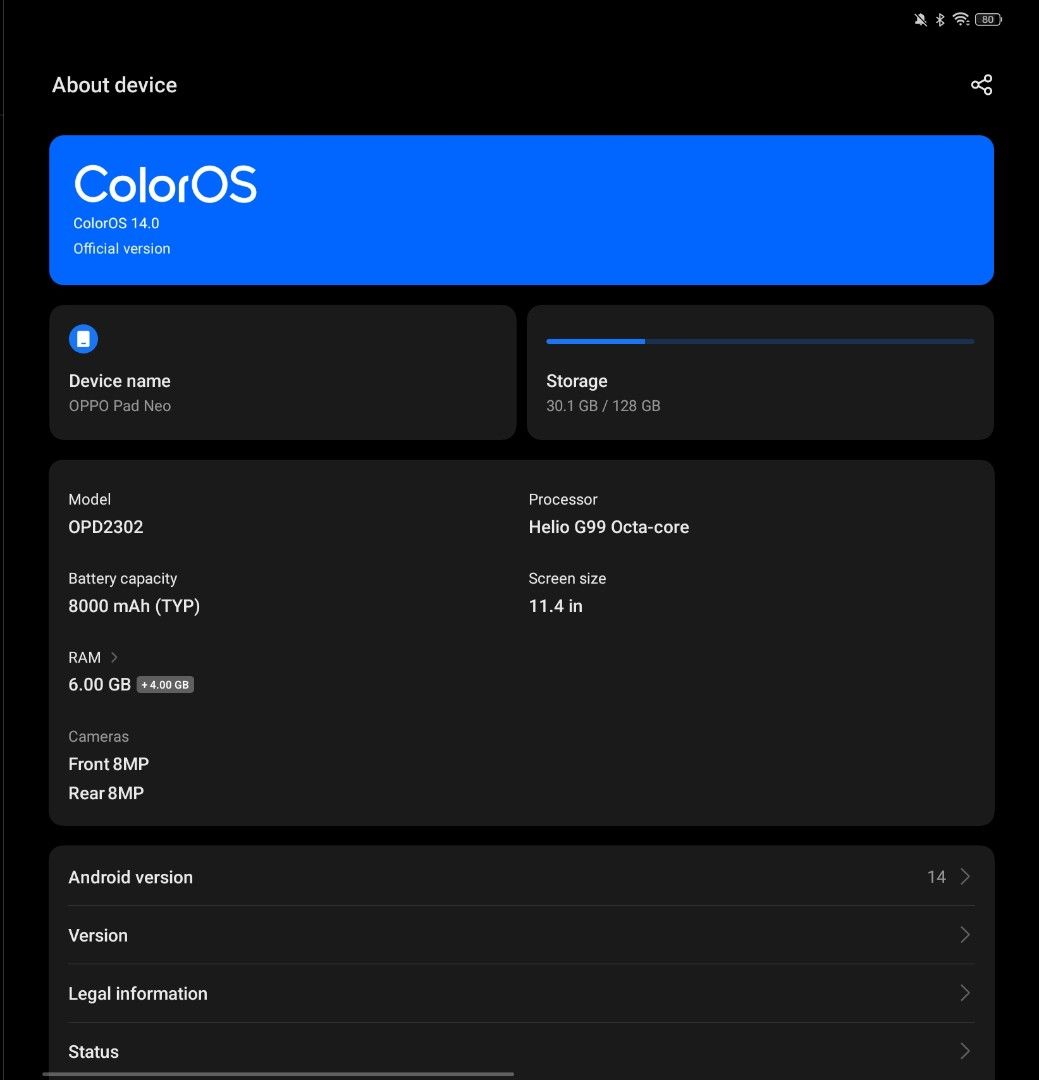
Task: Tap the Bluetooth status bar icon
Action: tap(940, 20)
